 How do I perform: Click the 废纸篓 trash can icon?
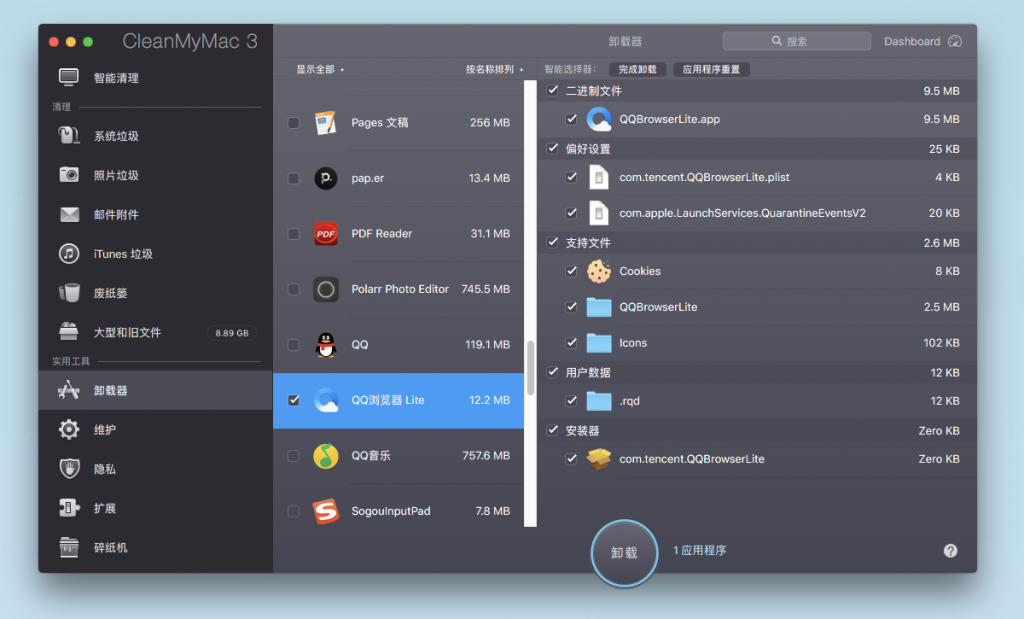pos(69,293)
